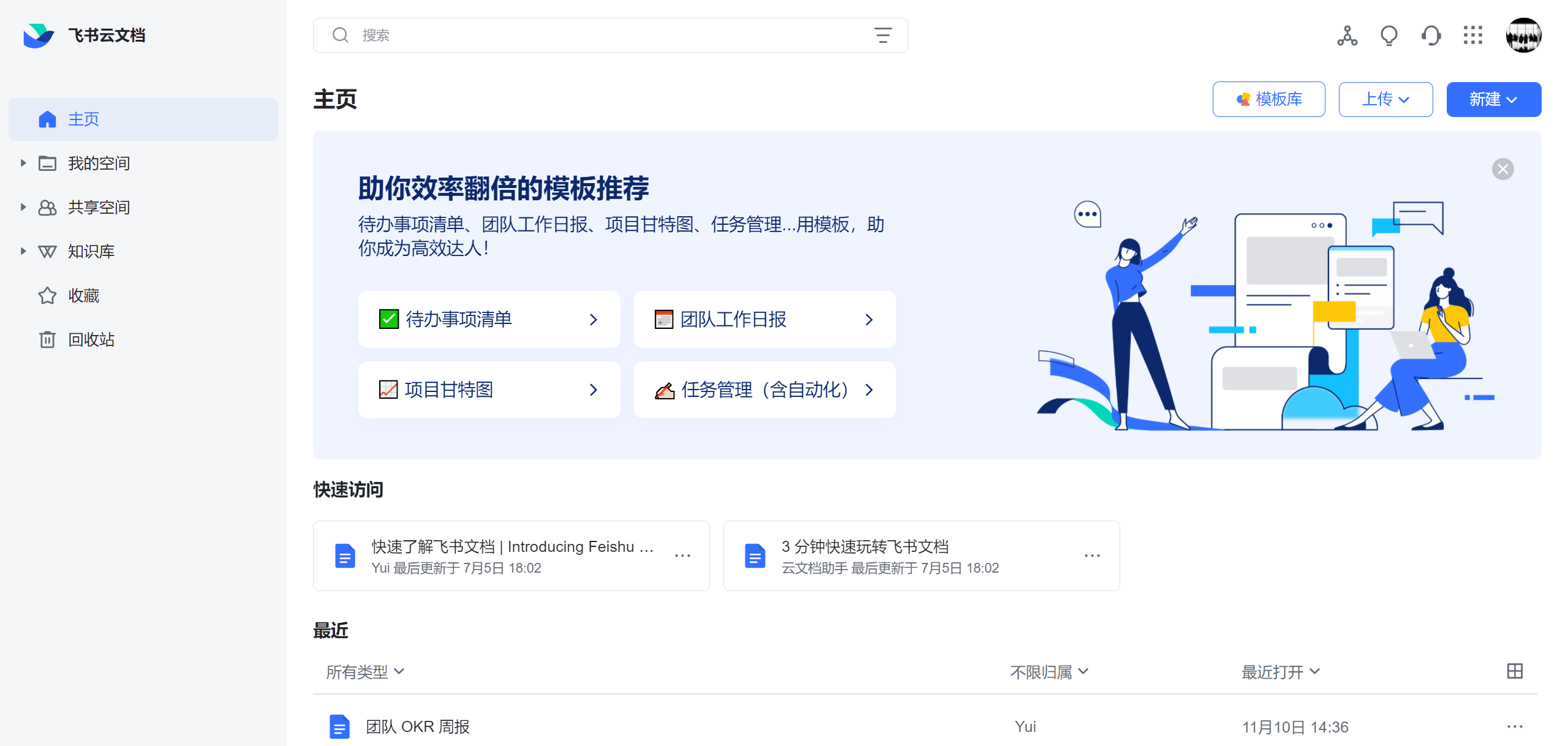Switch to grid view layout icon
Screen dimensions: 1568x746
(1514, 671)
